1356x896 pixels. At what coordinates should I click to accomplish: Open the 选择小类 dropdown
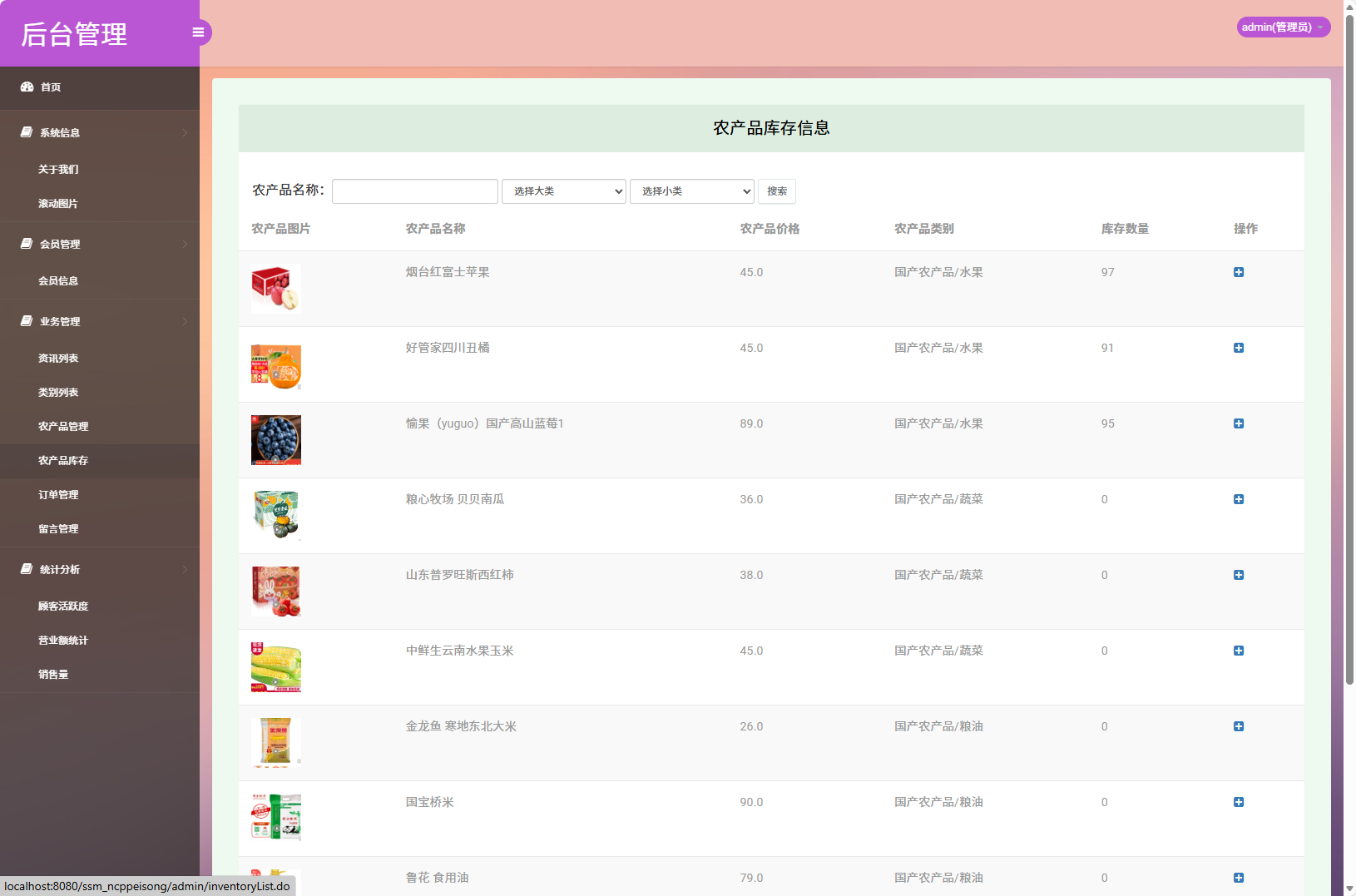click(691, 191)
